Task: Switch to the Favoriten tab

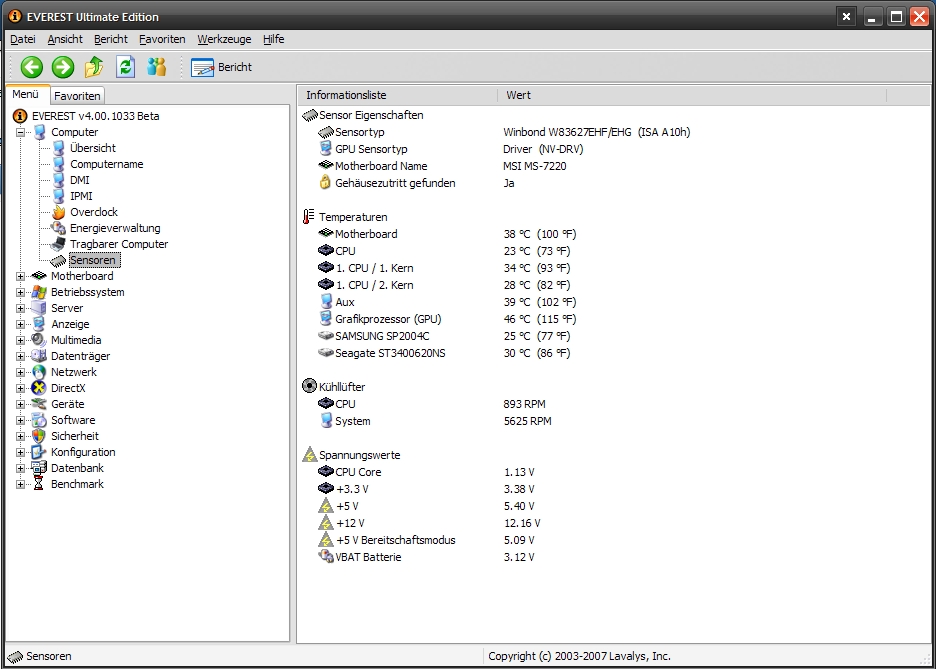Action: [77, 95]
